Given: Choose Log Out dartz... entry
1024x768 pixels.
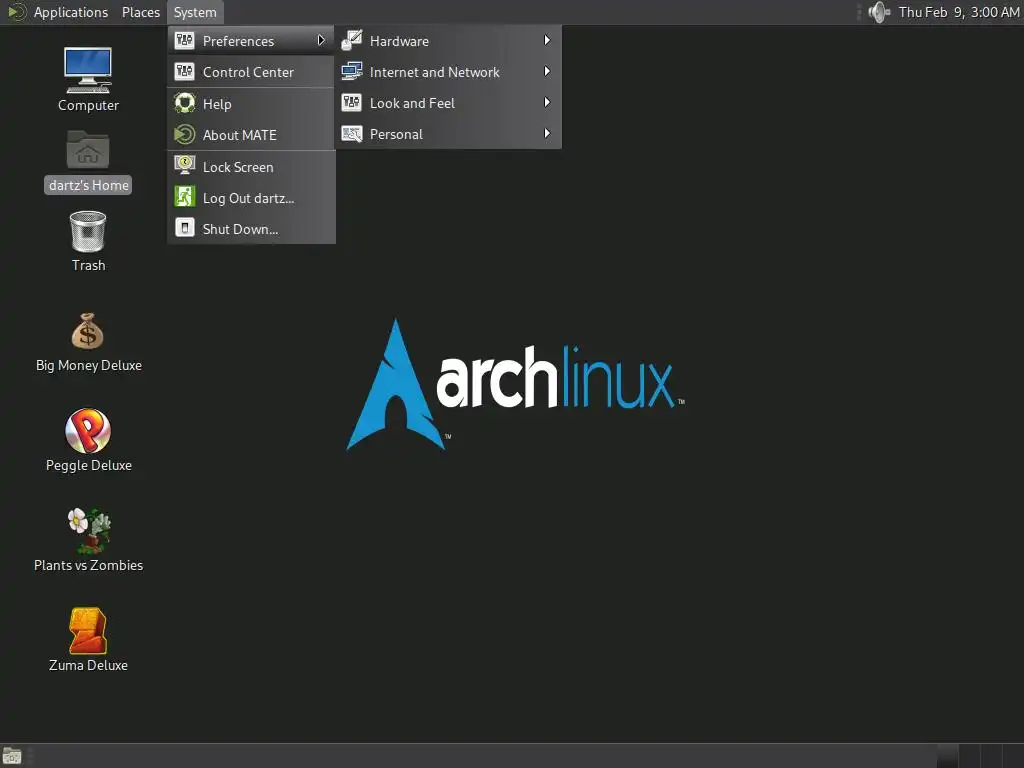Looking at the screenshot, I should [x=251, y=198].
